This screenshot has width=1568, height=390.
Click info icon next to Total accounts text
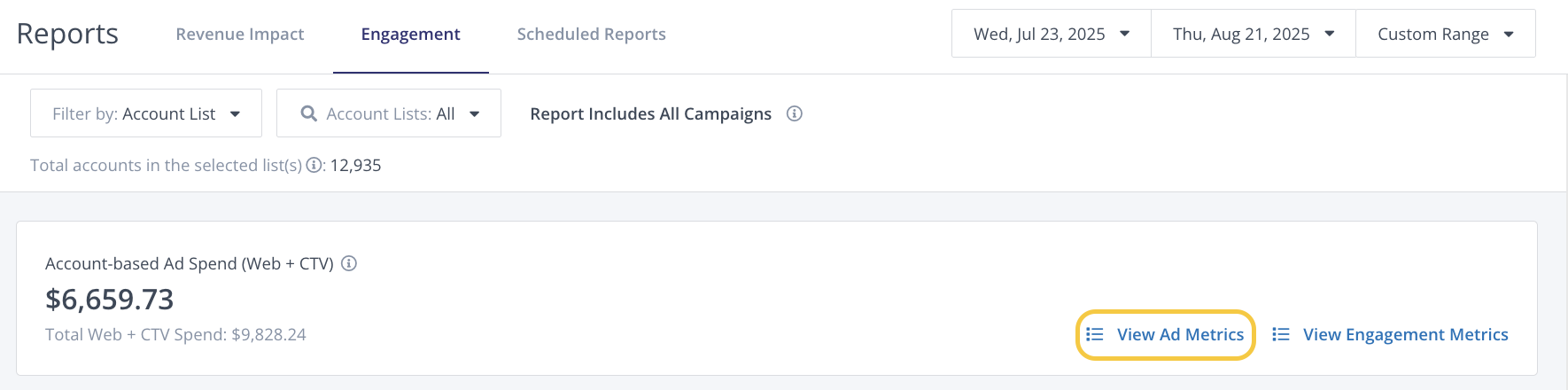point(314,166)
